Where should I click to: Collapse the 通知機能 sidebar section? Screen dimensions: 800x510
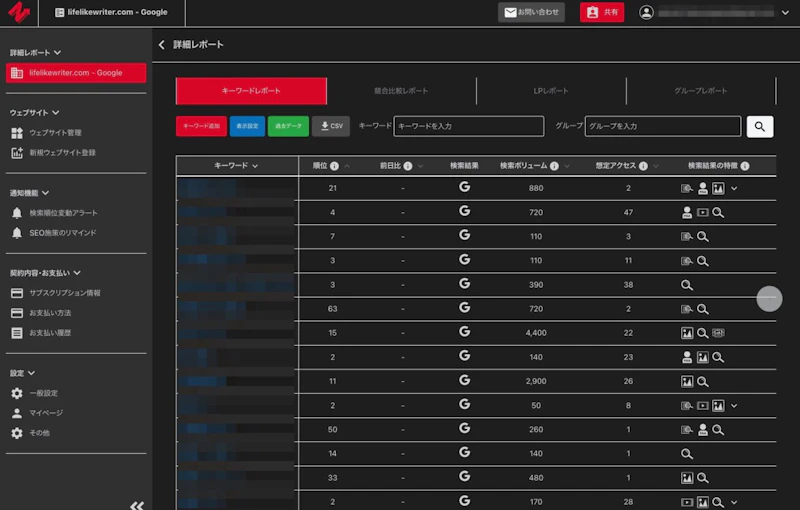tap(45, 193)
